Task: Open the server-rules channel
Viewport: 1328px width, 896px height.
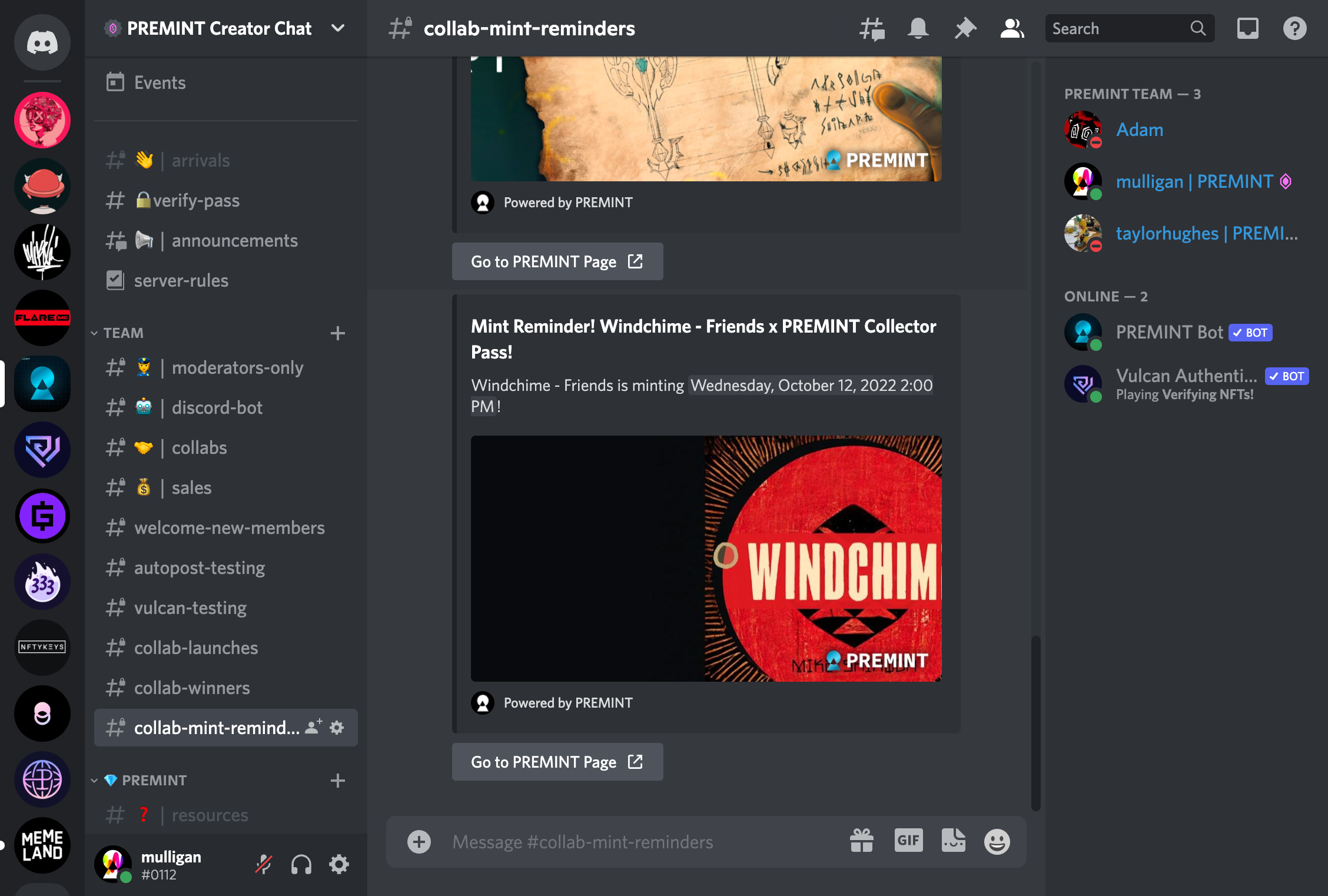Action: point(226,280)
